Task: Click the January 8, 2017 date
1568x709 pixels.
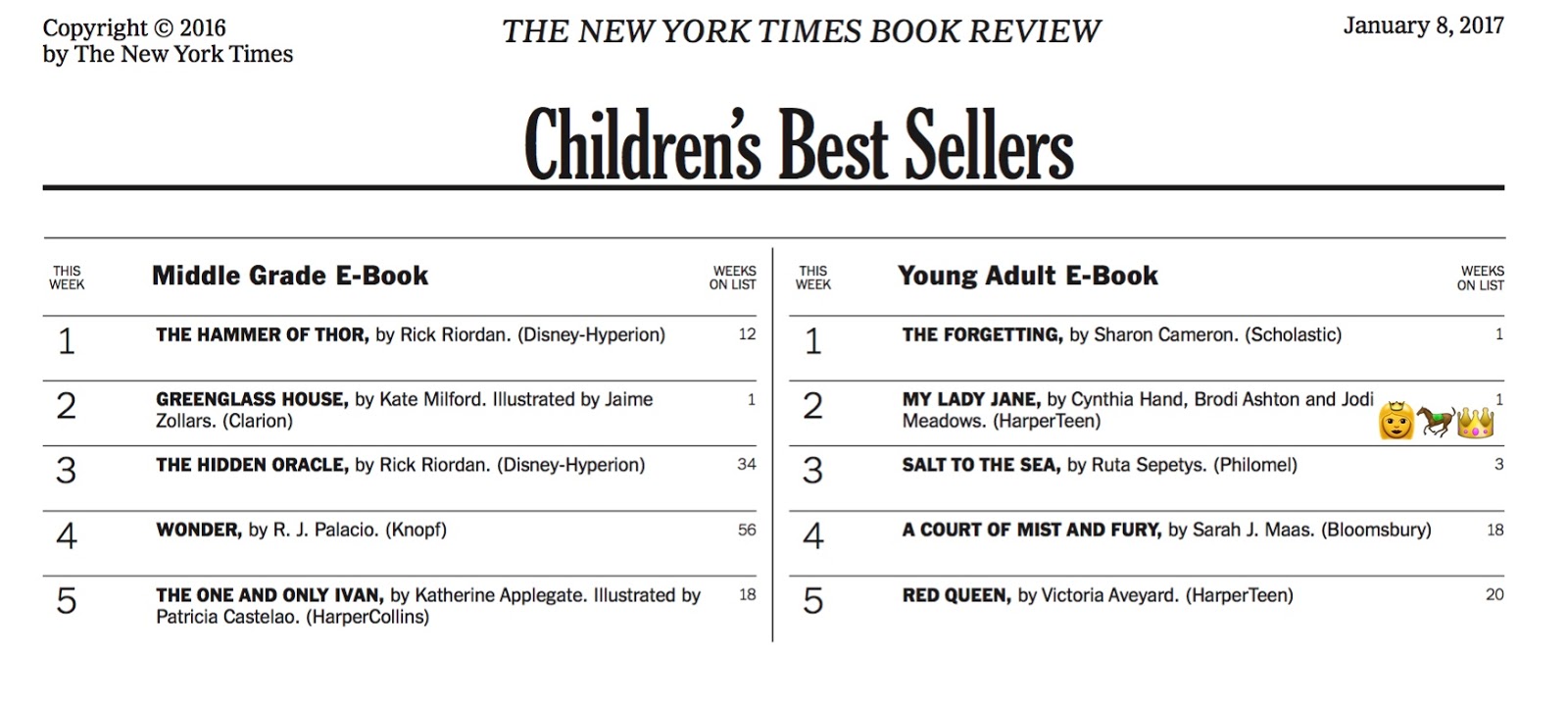Action: point(1423,26)
